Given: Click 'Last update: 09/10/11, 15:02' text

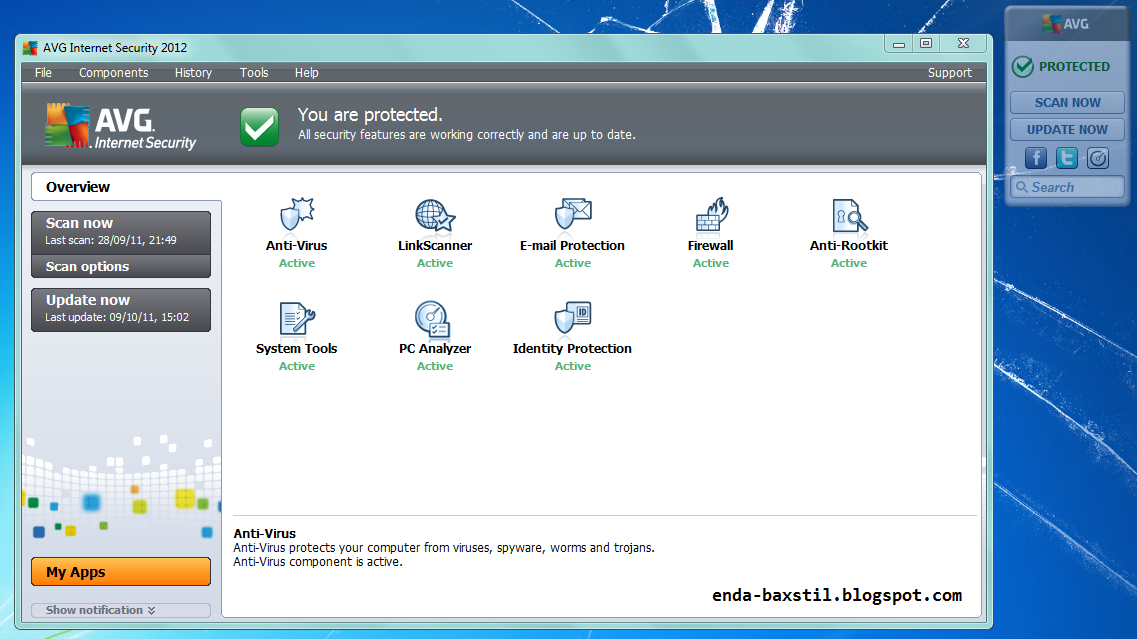Looking at the screenshot, I should [117, 317].
